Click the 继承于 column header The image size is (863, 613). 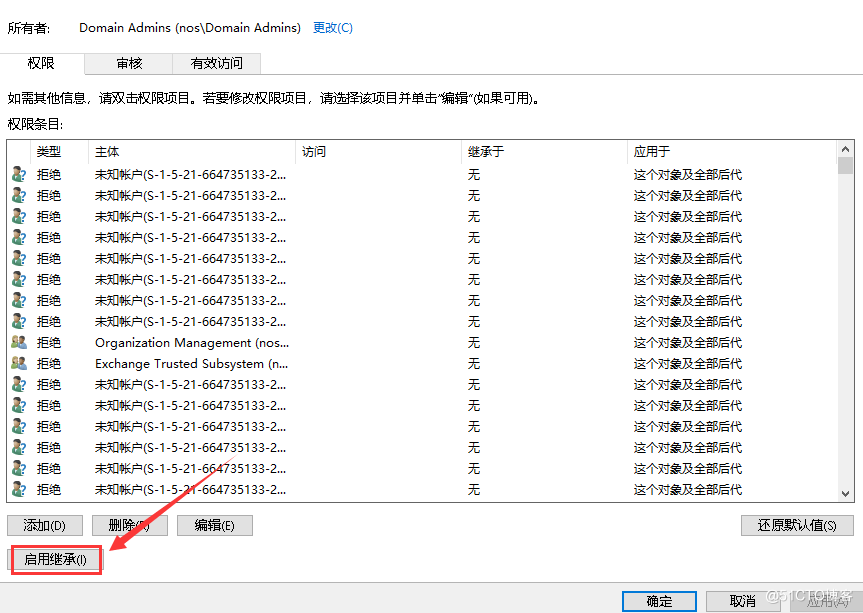544,152
